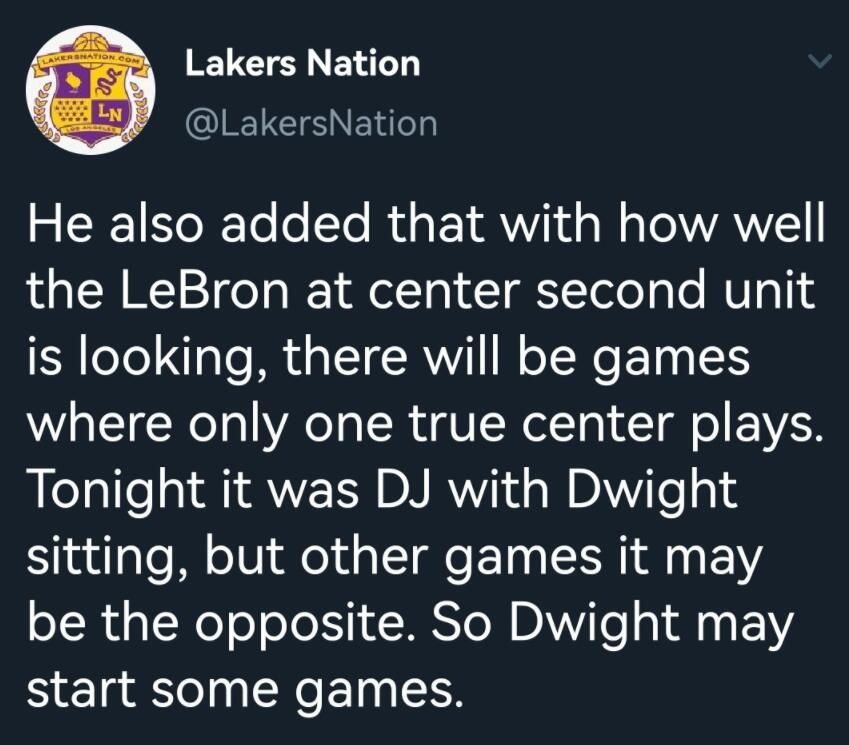
Task: Open the Lakers Nation profile picture
Action: tap(90, 89)
